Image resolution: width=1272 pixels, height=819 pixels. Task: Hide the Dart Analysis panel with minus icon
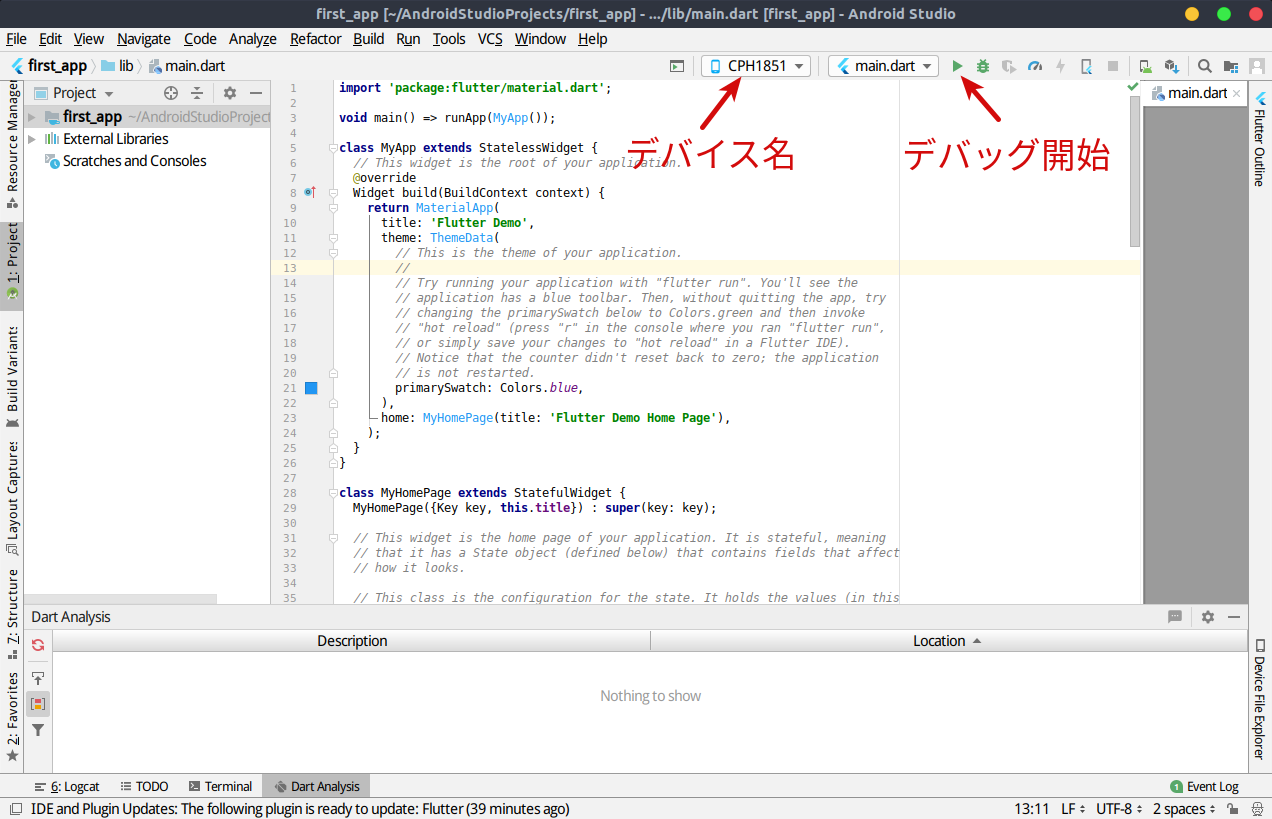[1235, 617]
